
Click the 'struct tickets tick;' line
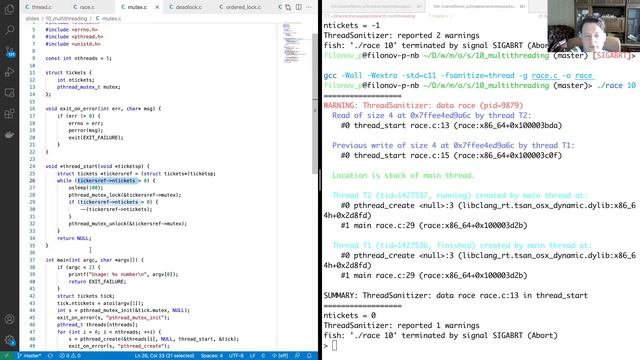[86, 296]
